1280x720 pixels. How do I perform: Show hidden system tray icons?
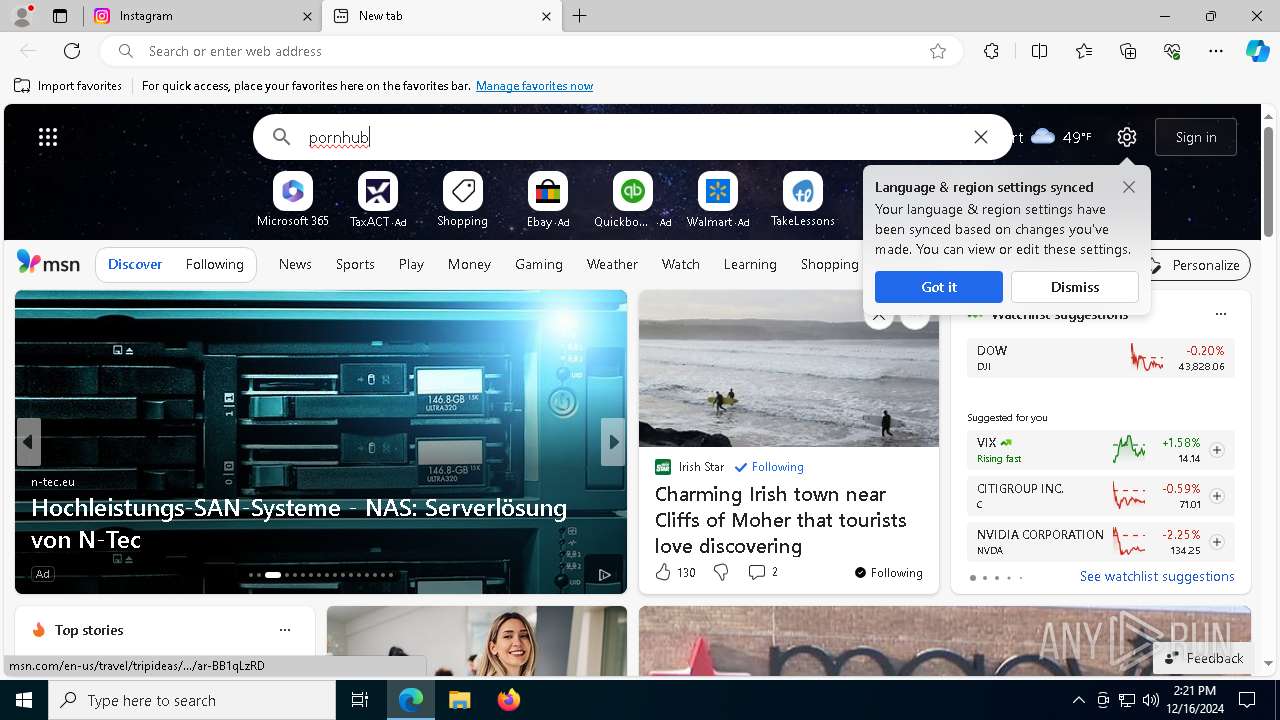coord(1078,700)
